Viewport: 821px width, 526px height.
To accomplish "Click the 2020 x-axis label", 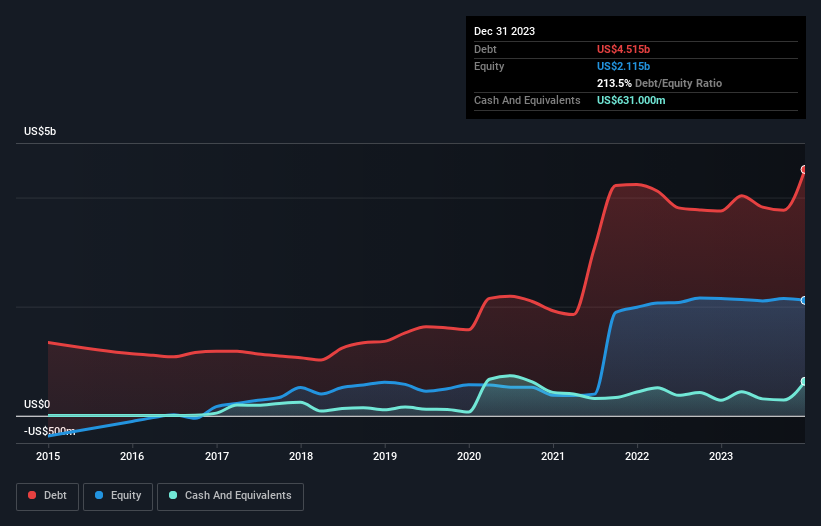I will (x=469, y=456).
